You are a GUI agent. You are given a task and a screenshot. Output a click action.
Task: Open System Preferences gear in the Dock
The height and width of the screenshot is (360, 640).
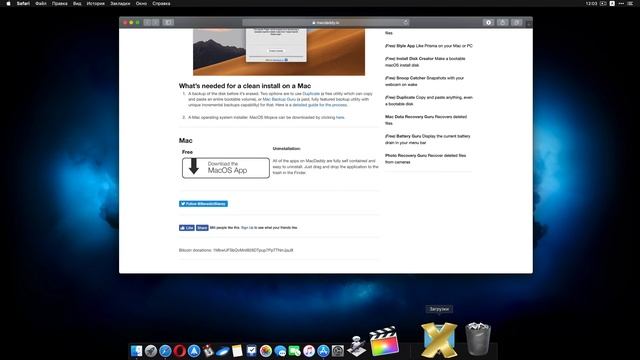click(x=338, y=351)
